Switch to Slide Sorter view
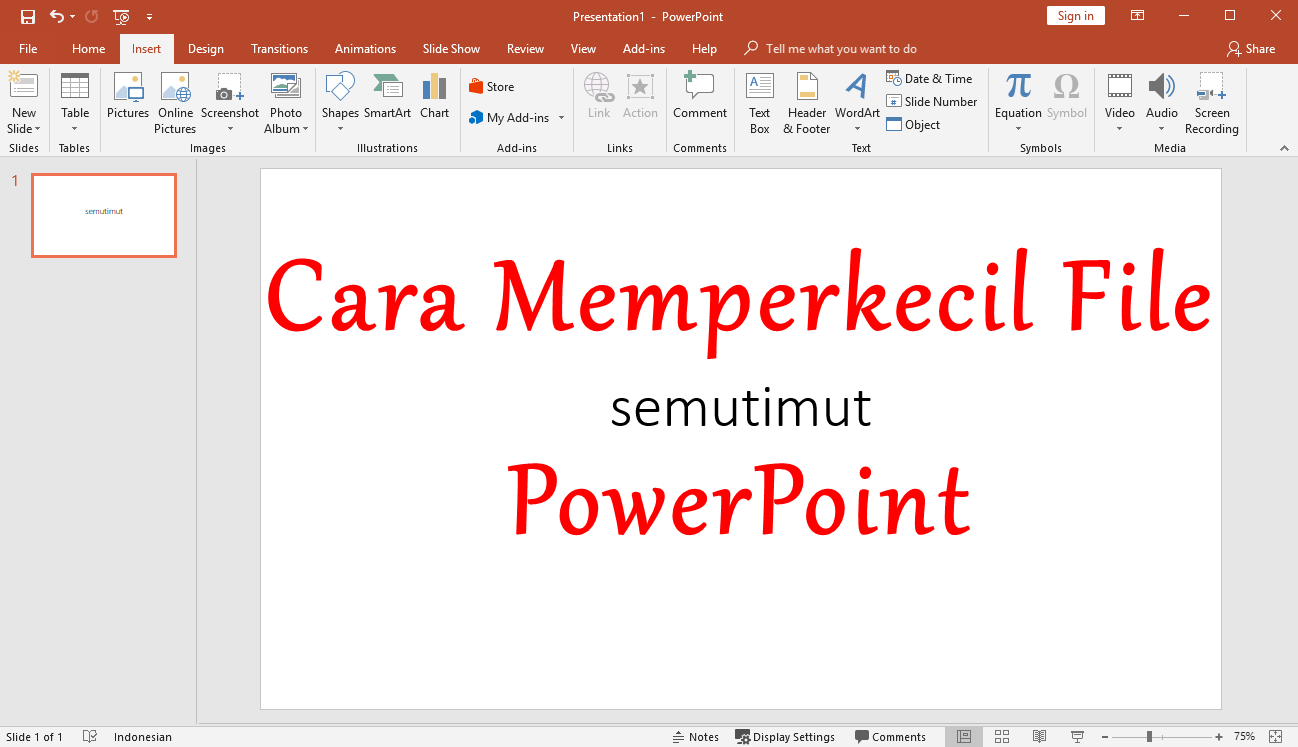Image resolution: width=1298 pixels, height=747 pixels. click(1002, 737)
